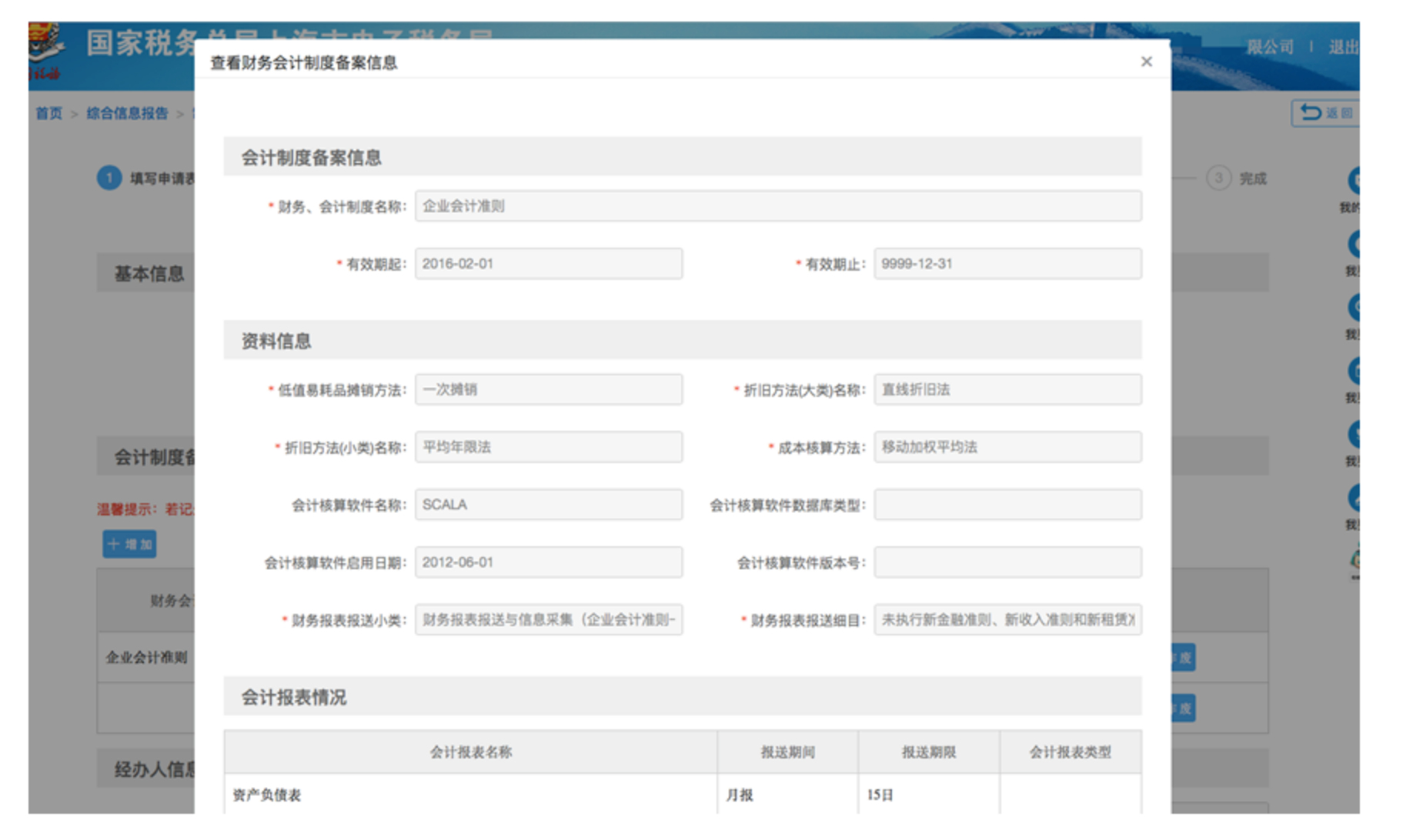Open the 成本核算方法 field

pyautogui.click(x=1007, y=448)
